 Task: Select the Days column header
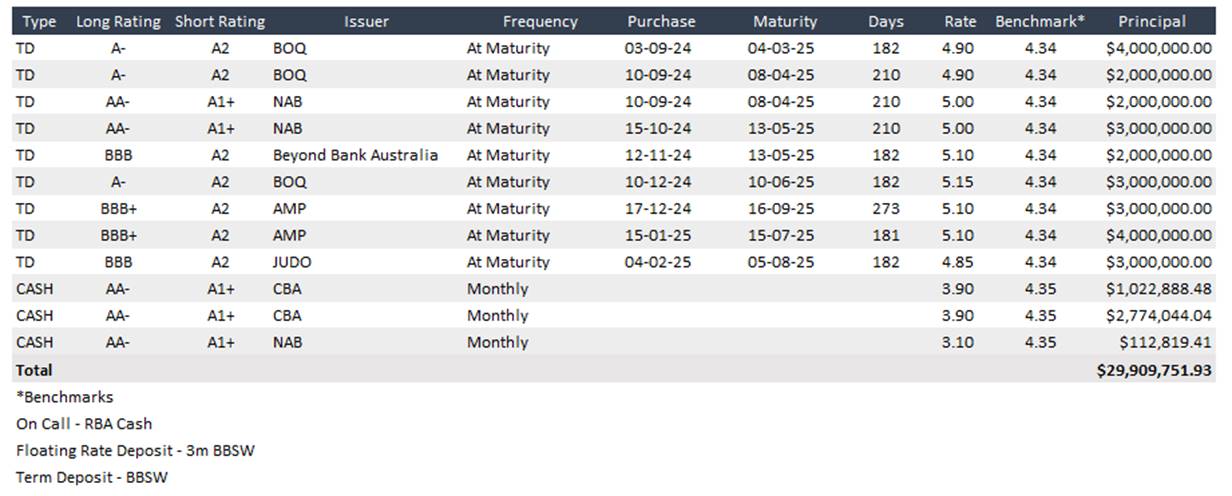tap(885, 21)
